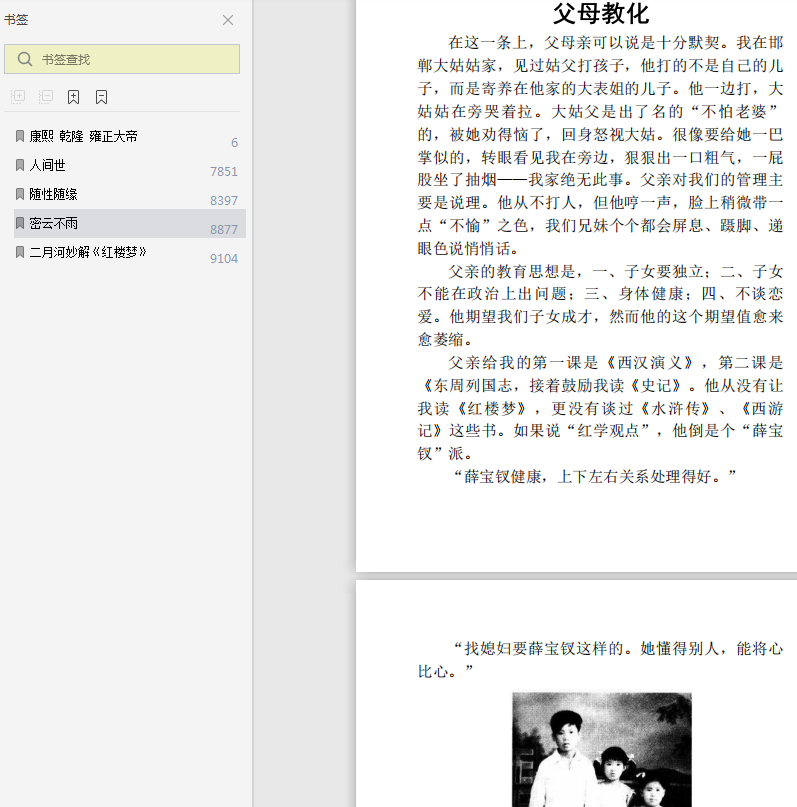Click the line “薛宝钗健康，上下左右关系处理得好。”

[x=595, y=477]
